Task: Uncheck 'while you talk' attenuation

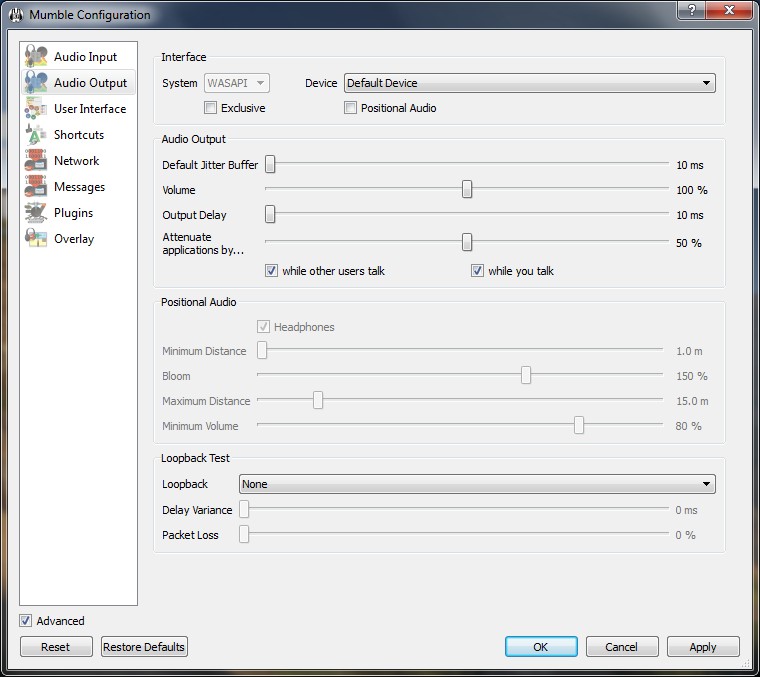Action: [x=477, y=270]
